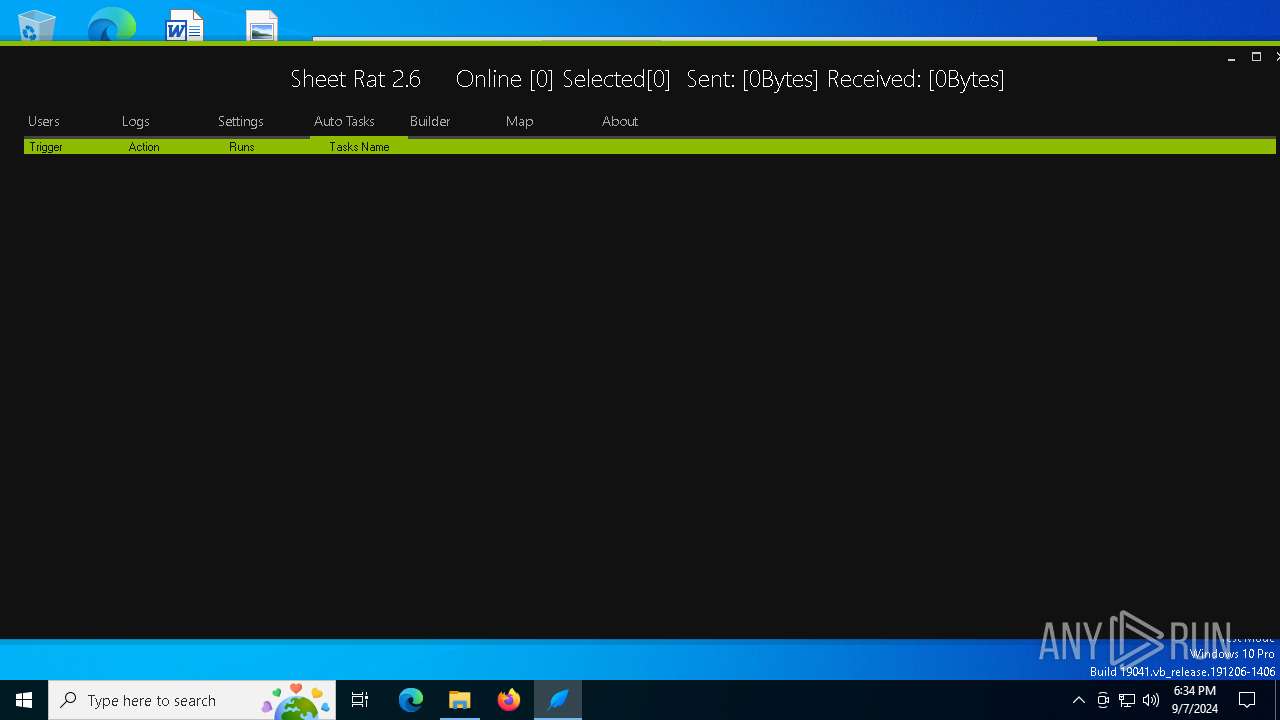Minimize the Sheet Rat window
1280x720 pixels.
(x=1231, y=58)
